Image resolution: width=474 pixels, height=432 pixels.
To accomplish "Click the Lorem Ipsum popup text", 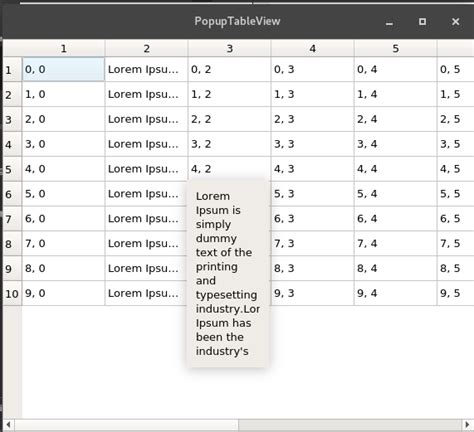I will coord(228,274).
